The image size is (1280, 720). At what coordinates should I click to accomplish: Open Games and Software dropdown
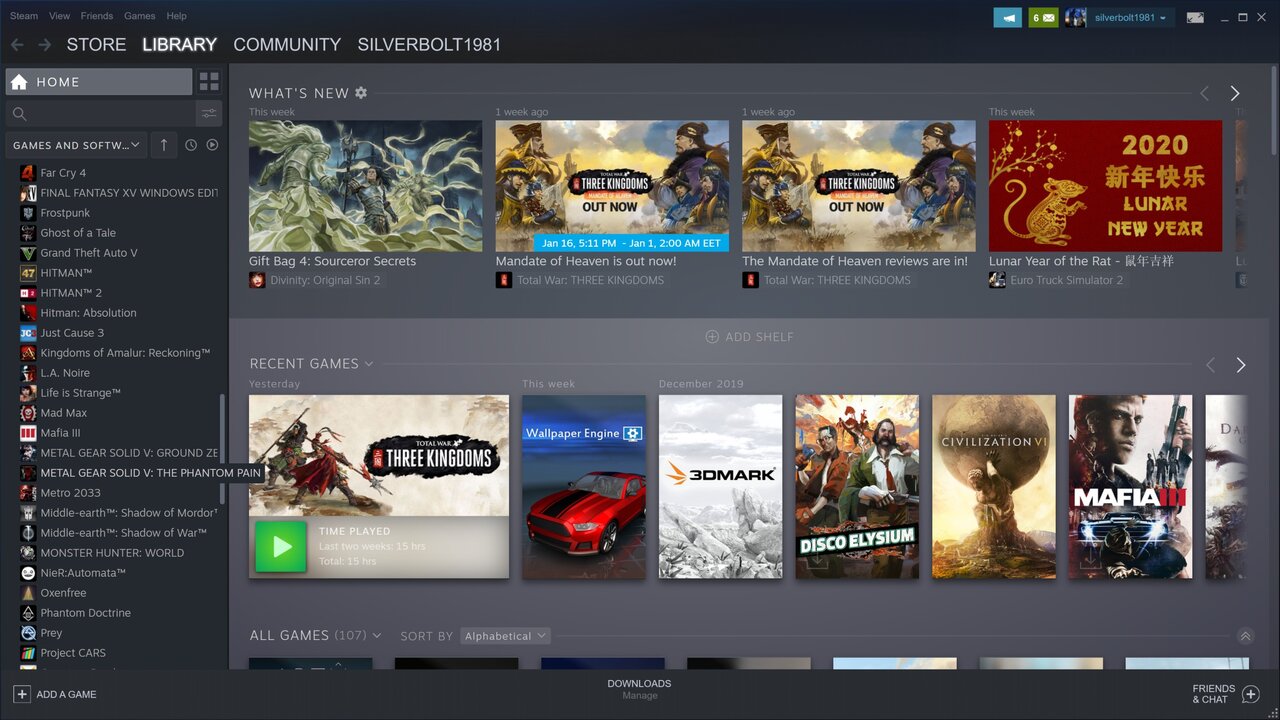tap(76, 145)
